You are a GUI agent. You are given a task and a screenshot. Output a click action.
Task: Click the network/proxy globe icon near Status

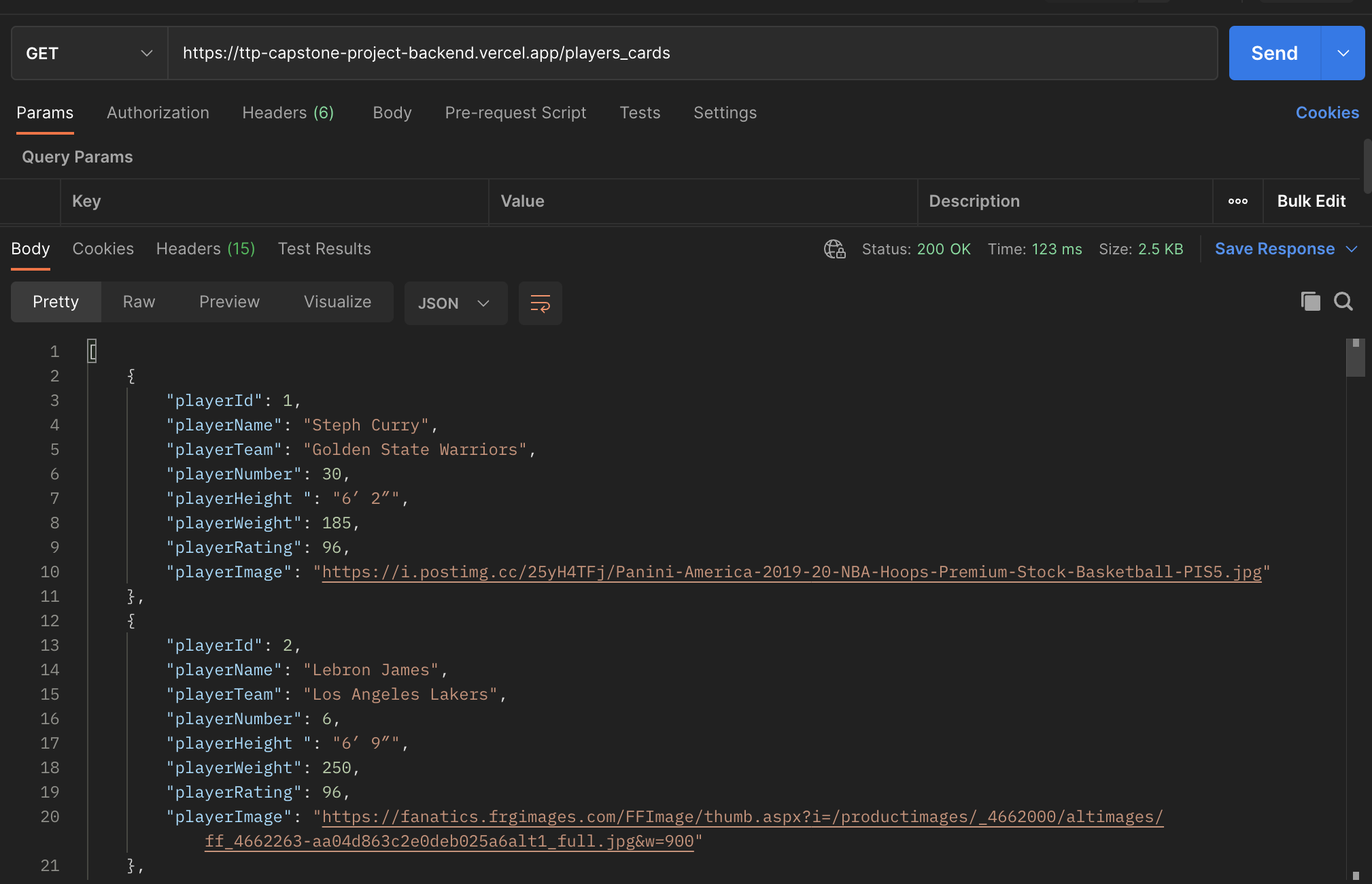834,249
